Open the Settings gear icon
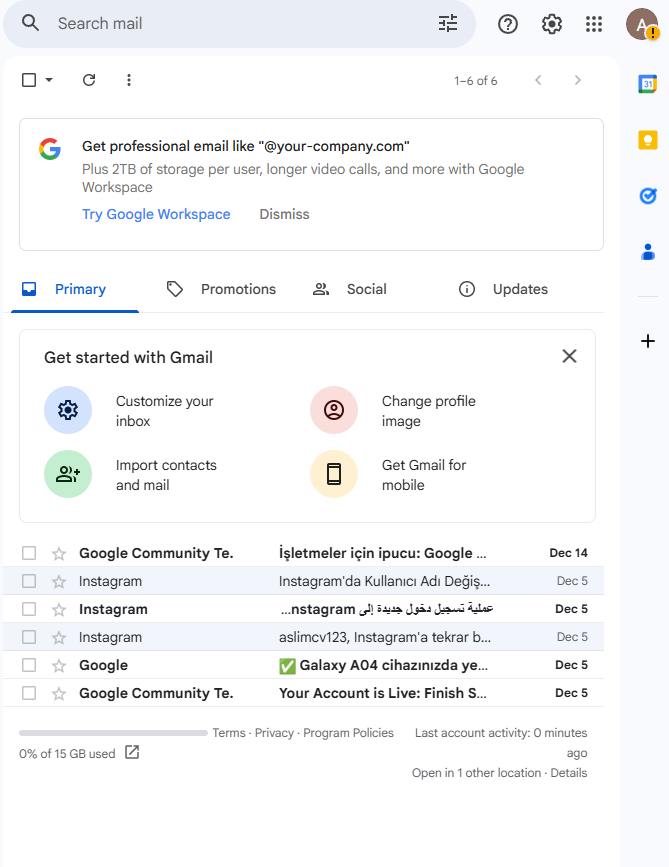Screen dimensions: 669x867 point(551,24)
